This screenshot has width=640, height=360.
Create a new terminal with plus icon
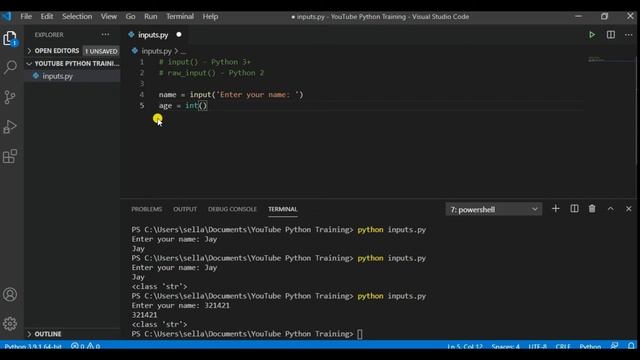coord(556,209)
